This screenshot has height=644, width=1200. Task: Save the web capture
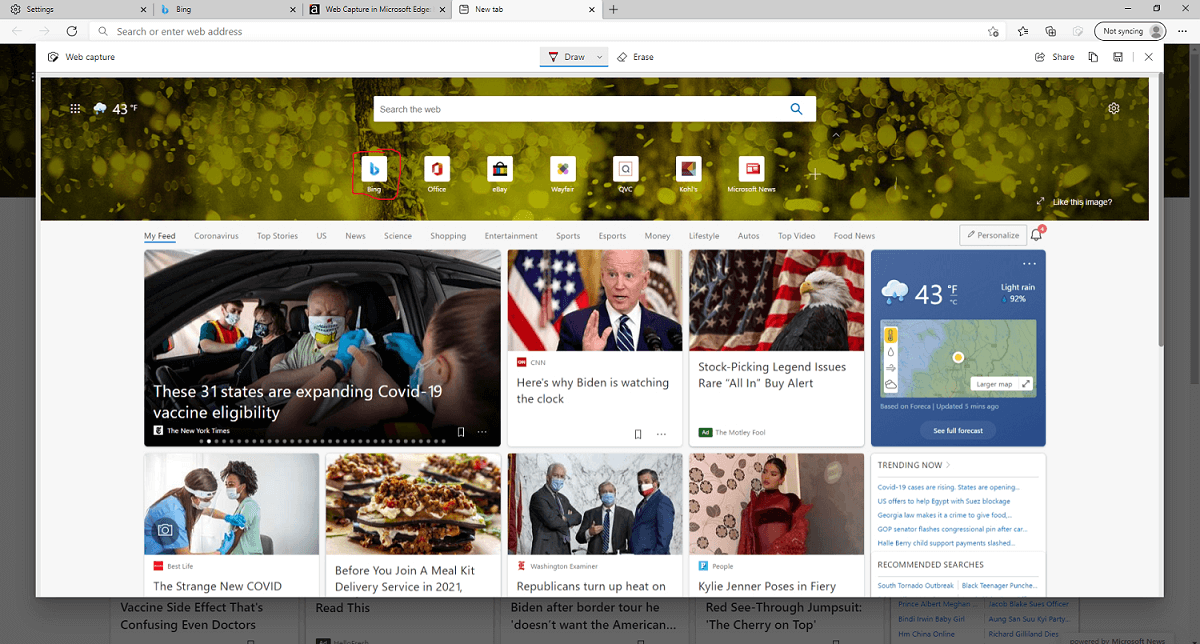1117,57
